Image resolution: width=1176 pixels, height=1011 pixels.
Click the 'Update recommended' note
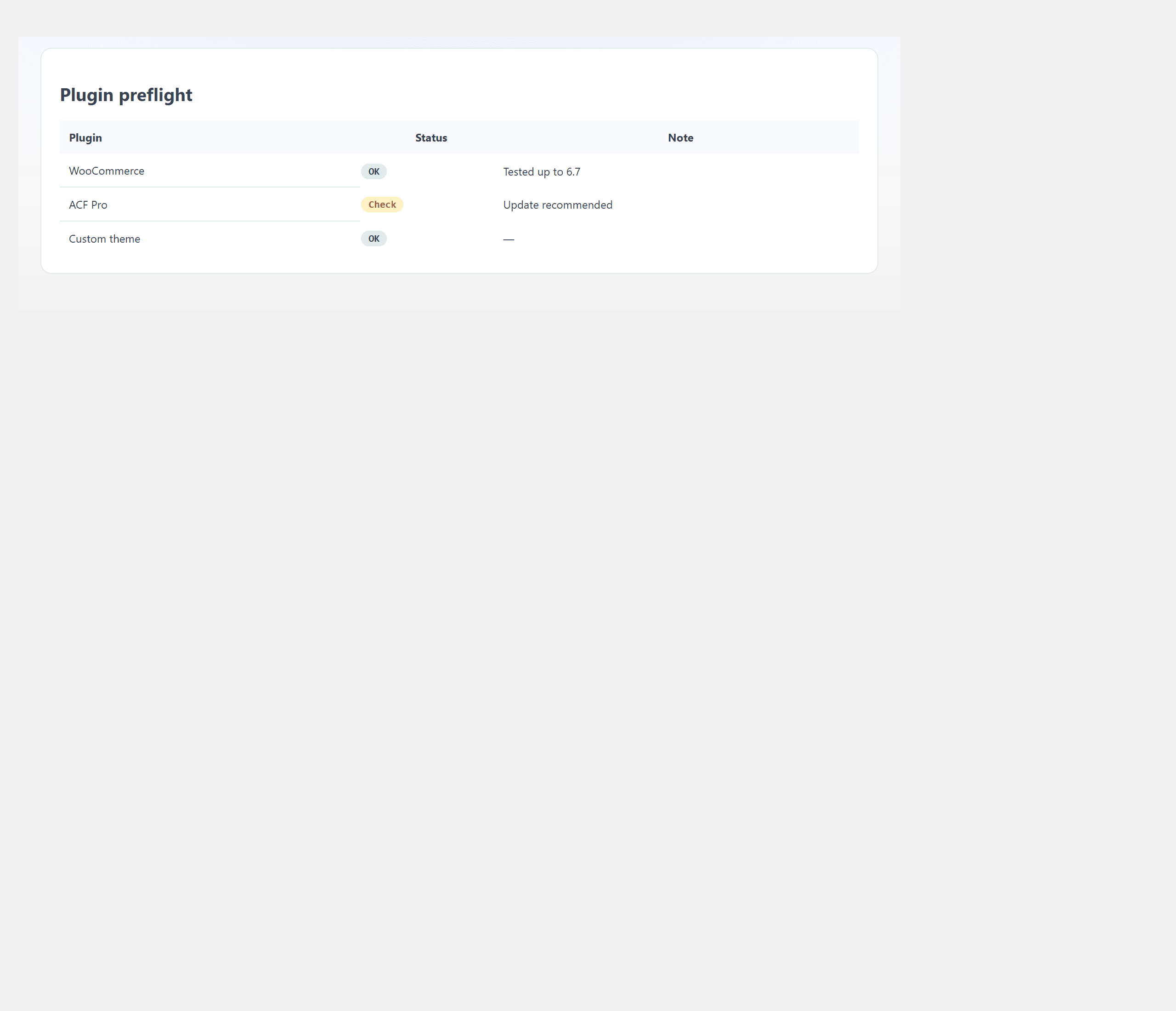[x=557, y=205]
